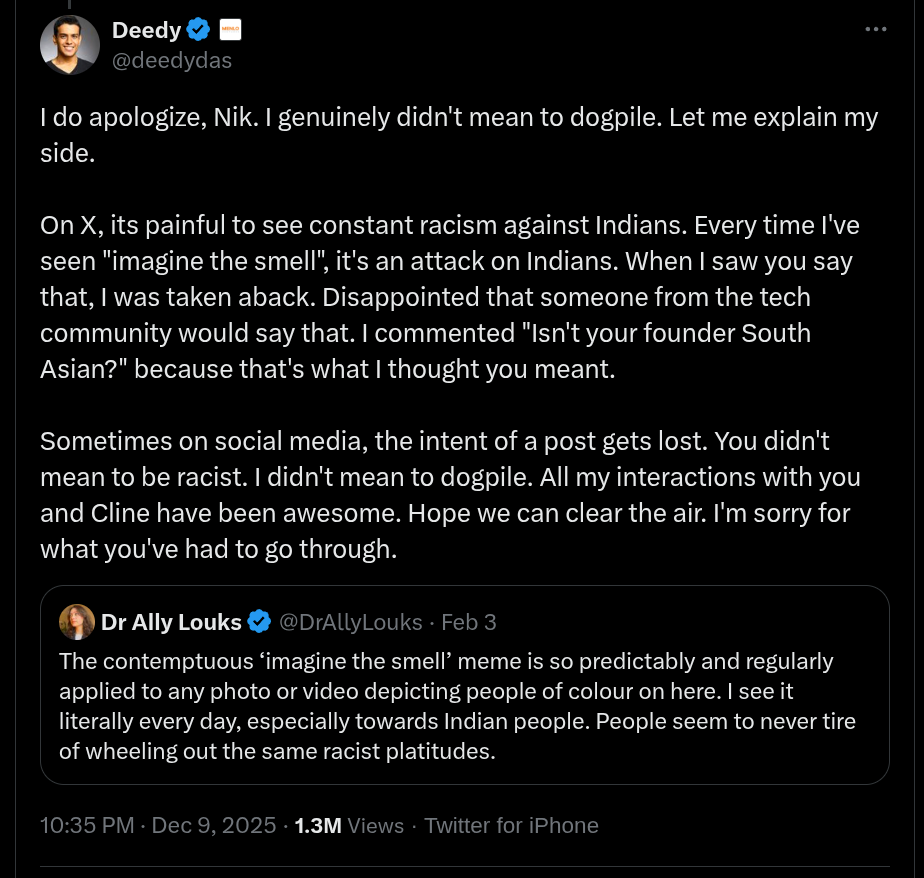Click verified badge next to Dr Ally Louks
Image resolution: width=924 pixels, height=878 pixels.
(259, 622)
